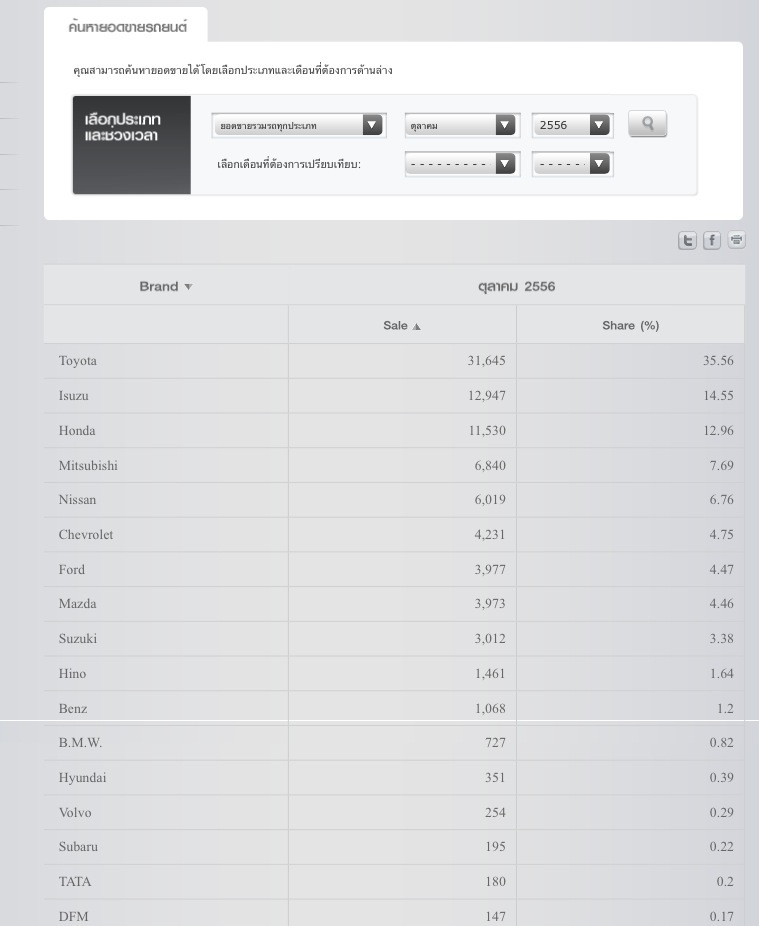Select the ค้นหายอดขายรถยนต์ tab
This screenshot has width=759, height=926.
[127, 27]
